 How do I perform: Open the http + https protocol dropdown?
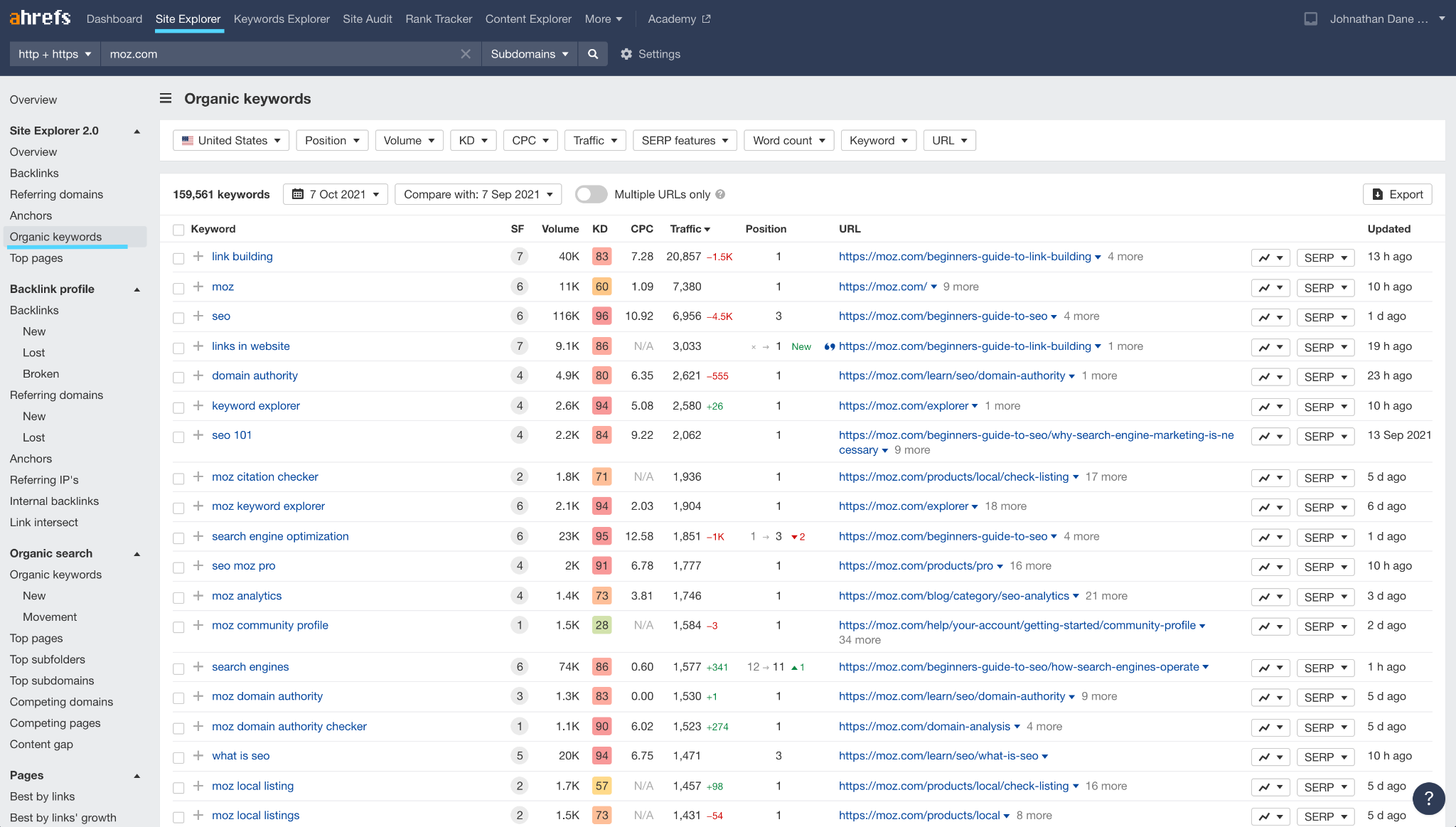pyautogui.click(x=55, y=54)
